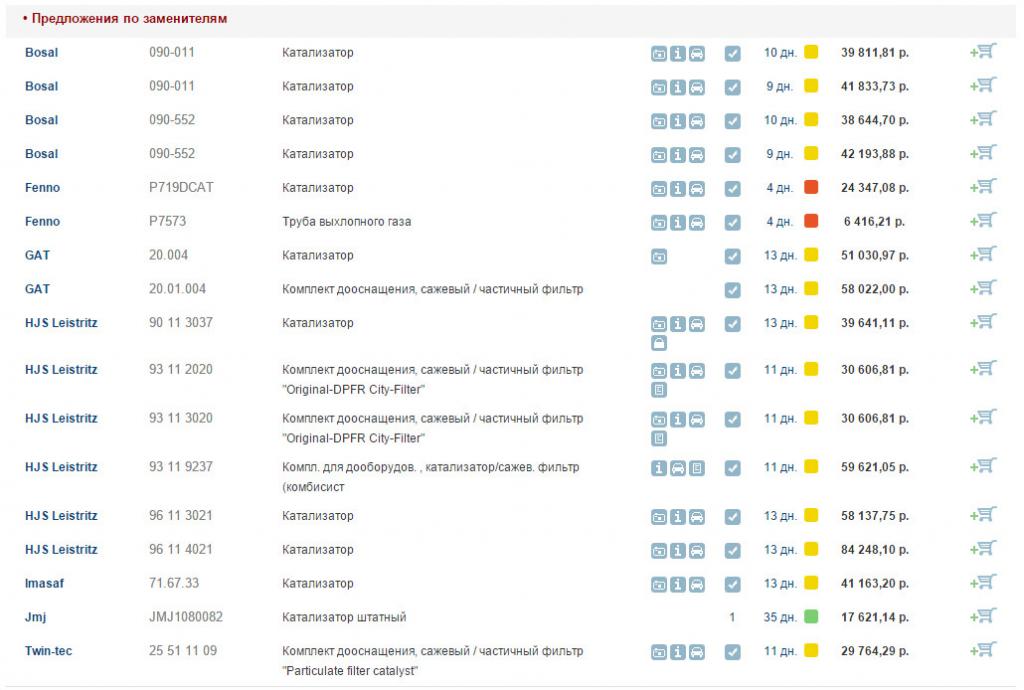The height and width of the screenshot is (690, 1024).
Task: Select part number 20.01.004
Action: pos(177,289)
